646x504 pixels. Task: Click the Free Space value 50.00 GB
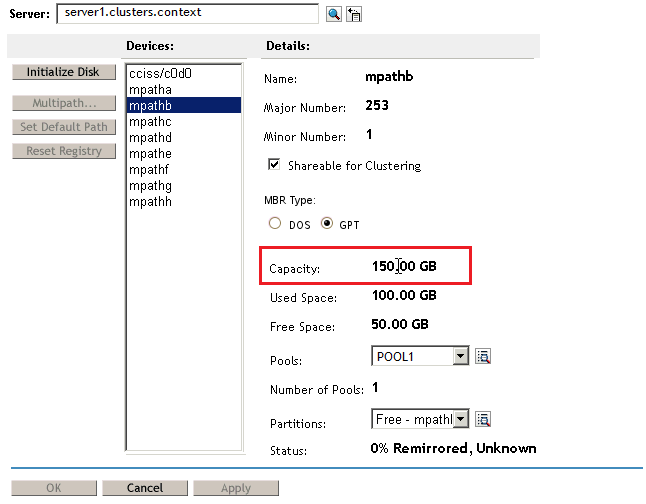coord(400,324)
